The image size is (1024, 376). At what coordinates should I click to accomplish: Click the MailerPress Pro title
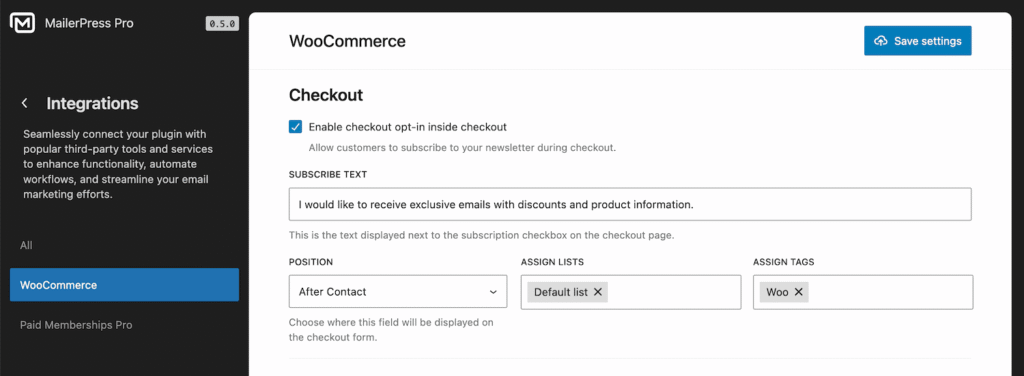[89, 24]
